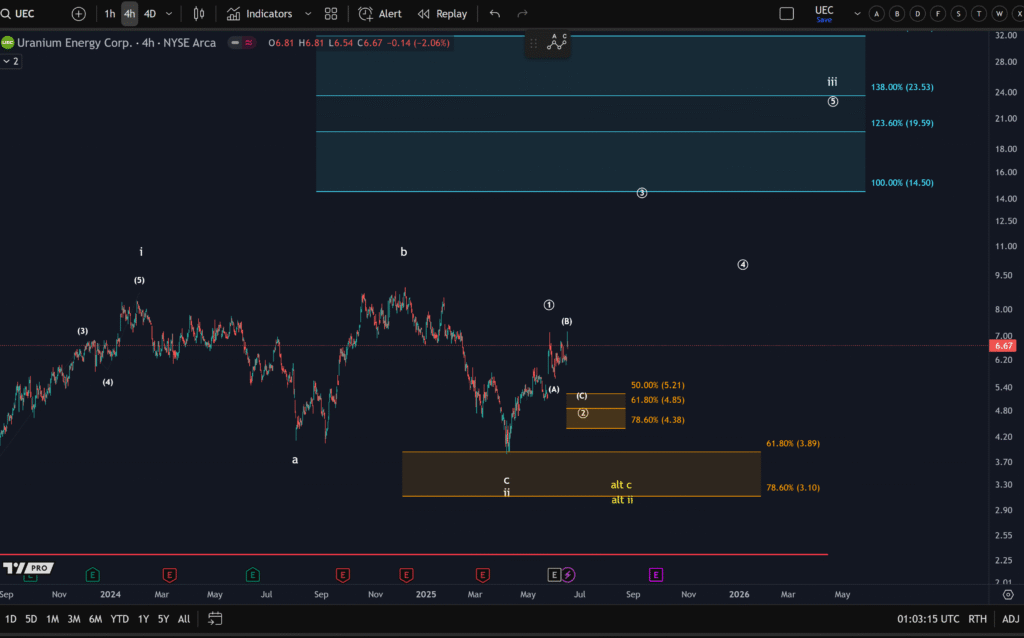
Task: Open the Indicators dialog
Action: point(259,14)
